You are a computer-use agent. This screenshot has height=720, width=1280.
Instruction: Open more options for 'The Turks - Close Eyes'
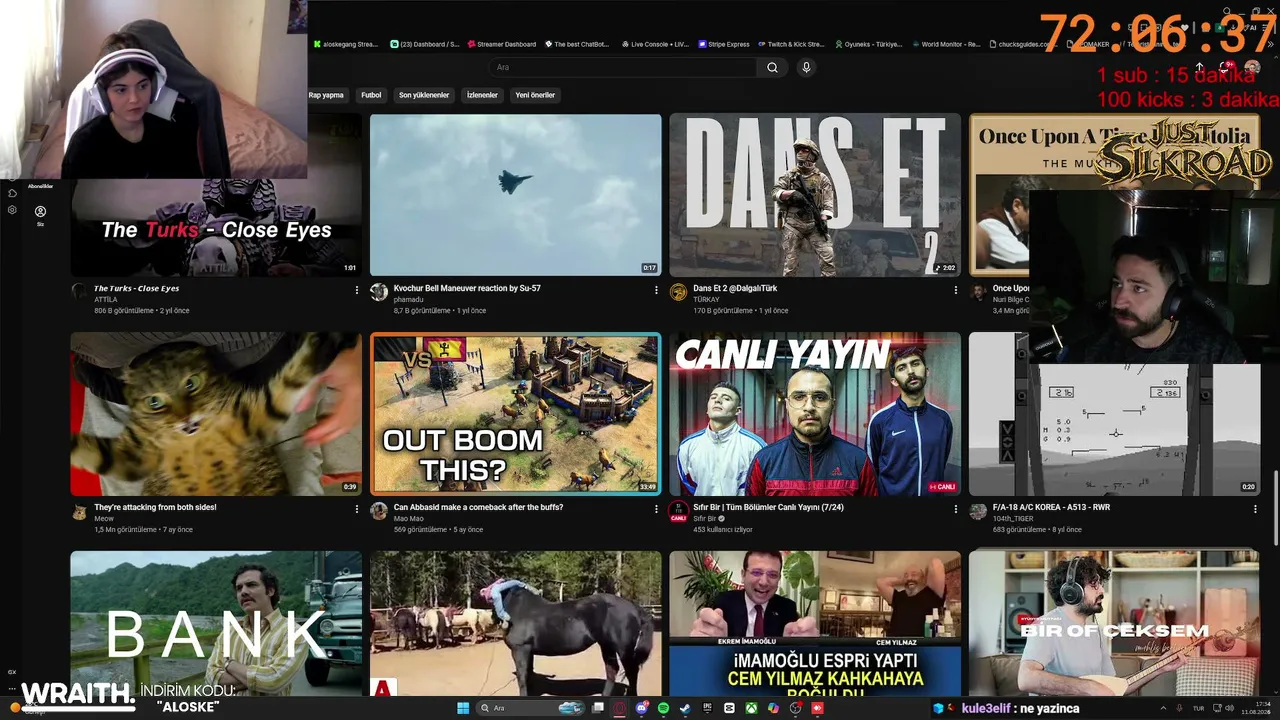357,290
